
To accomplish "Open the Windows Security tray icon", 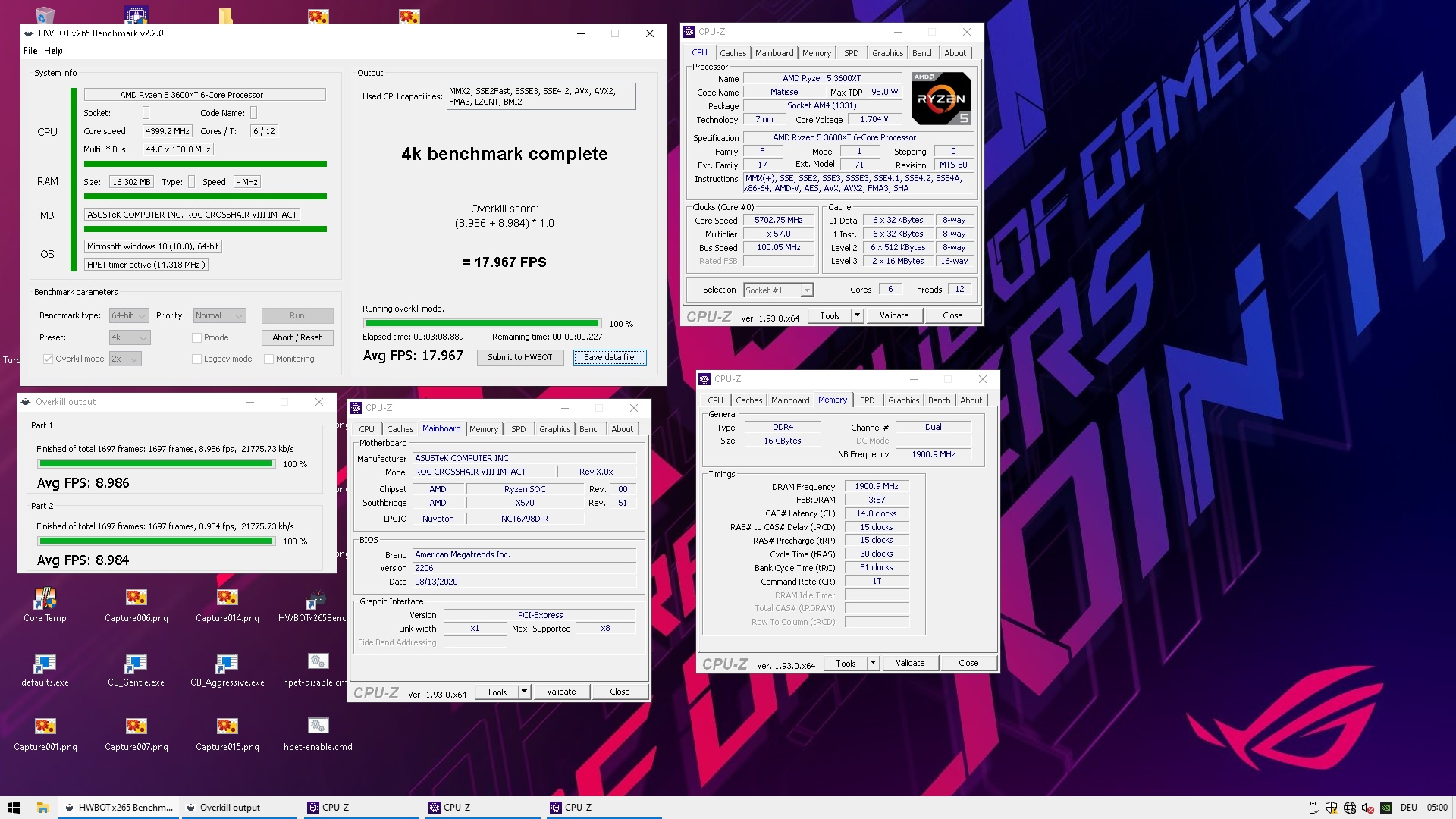I will point(1332,808).
